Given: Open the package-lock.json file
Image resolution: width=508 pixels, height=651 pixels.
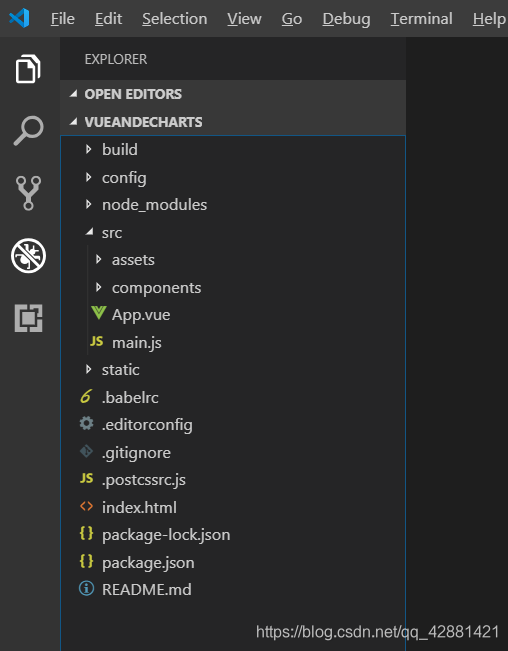Looking at the screenshot, I should pos(166,535).
